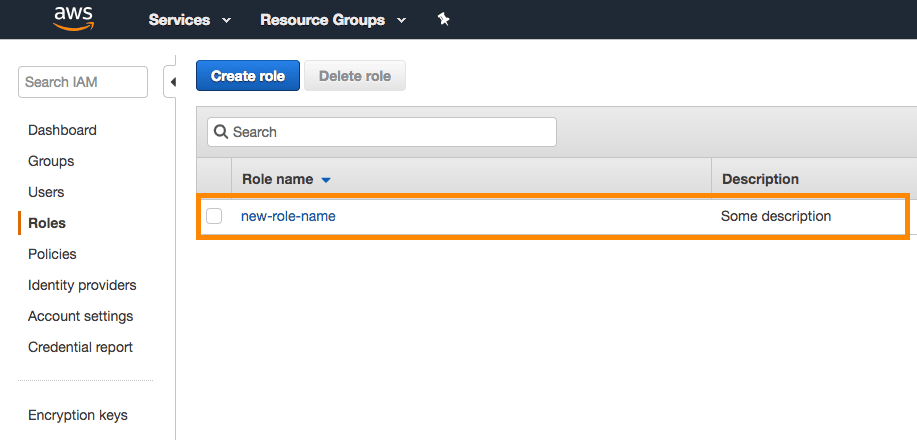
Task: Collapse the sidebar with the arrow handle
Action: 171,82
